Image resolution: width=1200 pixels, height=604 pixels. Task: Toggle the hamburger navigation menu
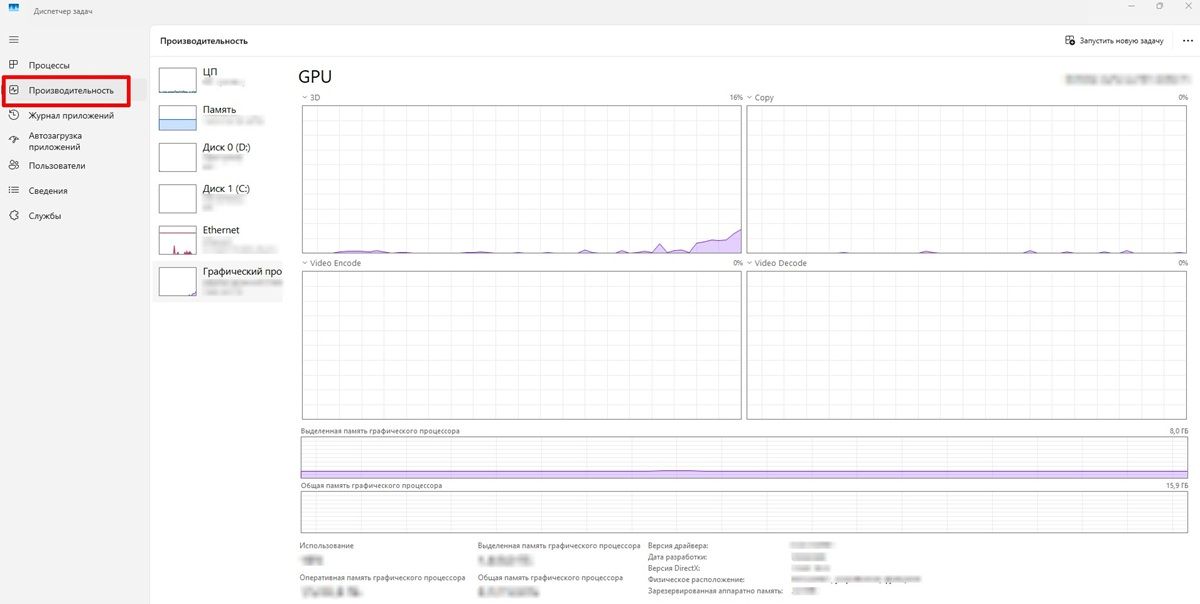[14, 39]
